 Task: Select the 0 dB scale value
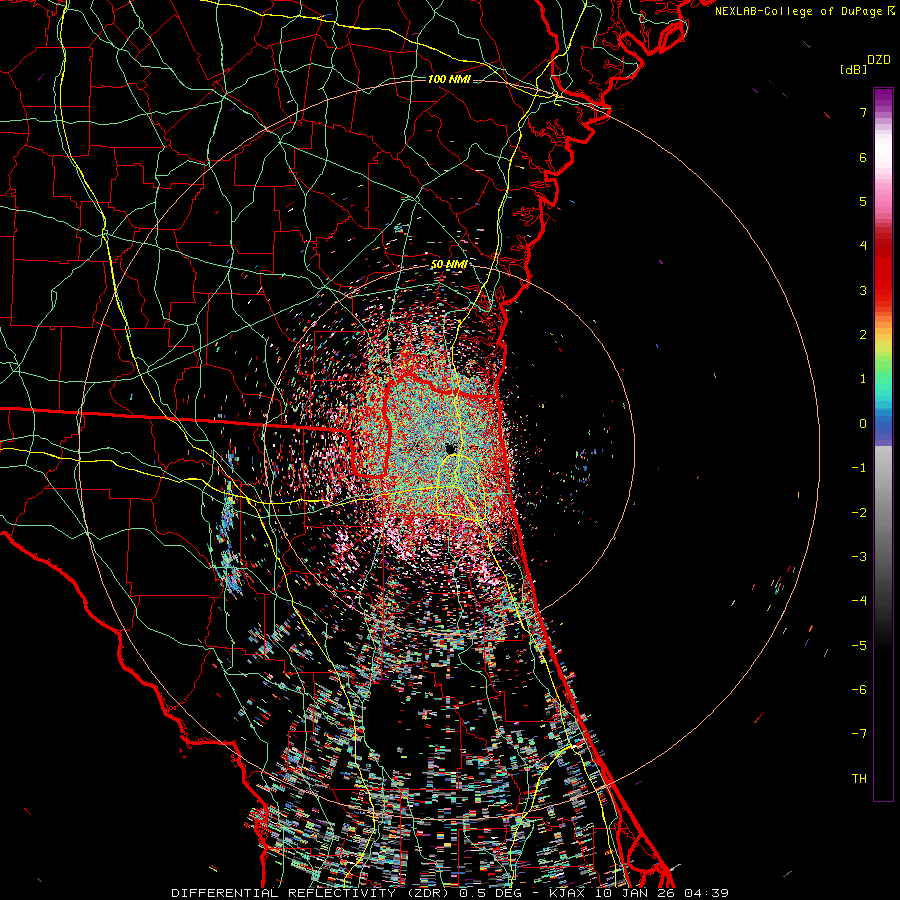pyautogui.click(x=863, y=424)
